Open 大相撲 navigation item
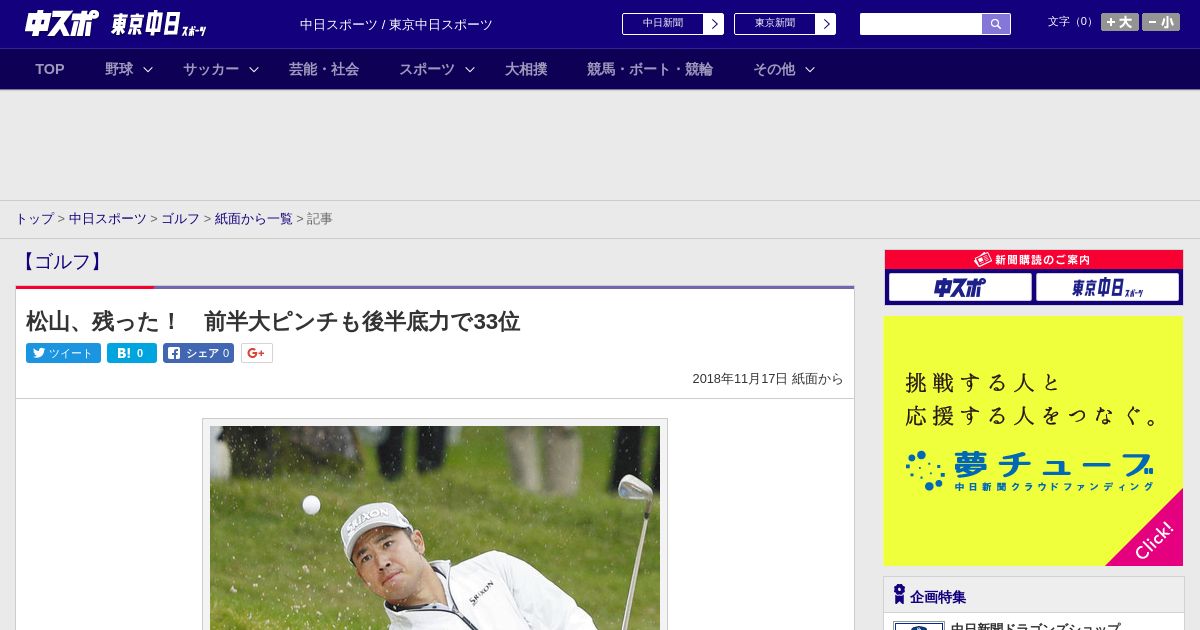This screenshot has width=1200, height=630. pyautogui.click(x=526, y=69)
